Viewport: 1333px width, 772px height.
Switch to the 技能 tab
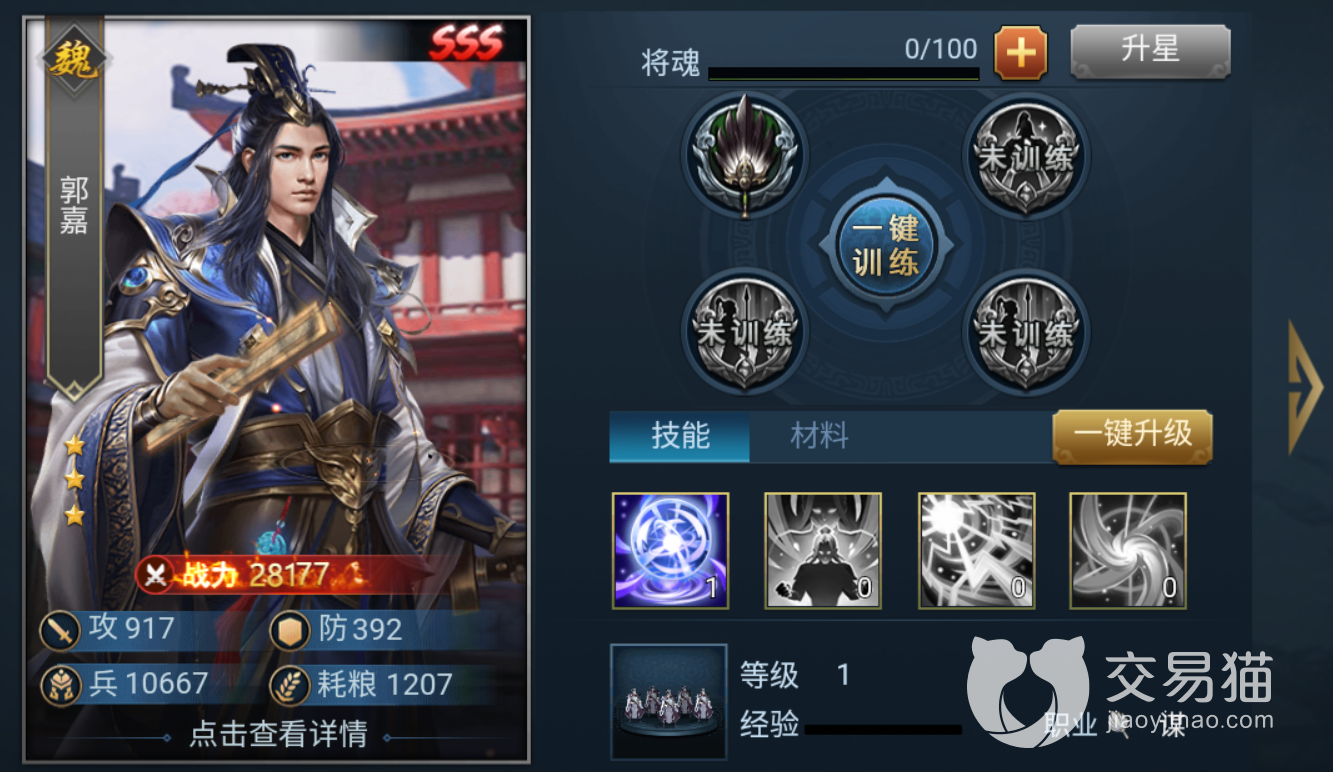pyautogui.click(x=680, y=436)
